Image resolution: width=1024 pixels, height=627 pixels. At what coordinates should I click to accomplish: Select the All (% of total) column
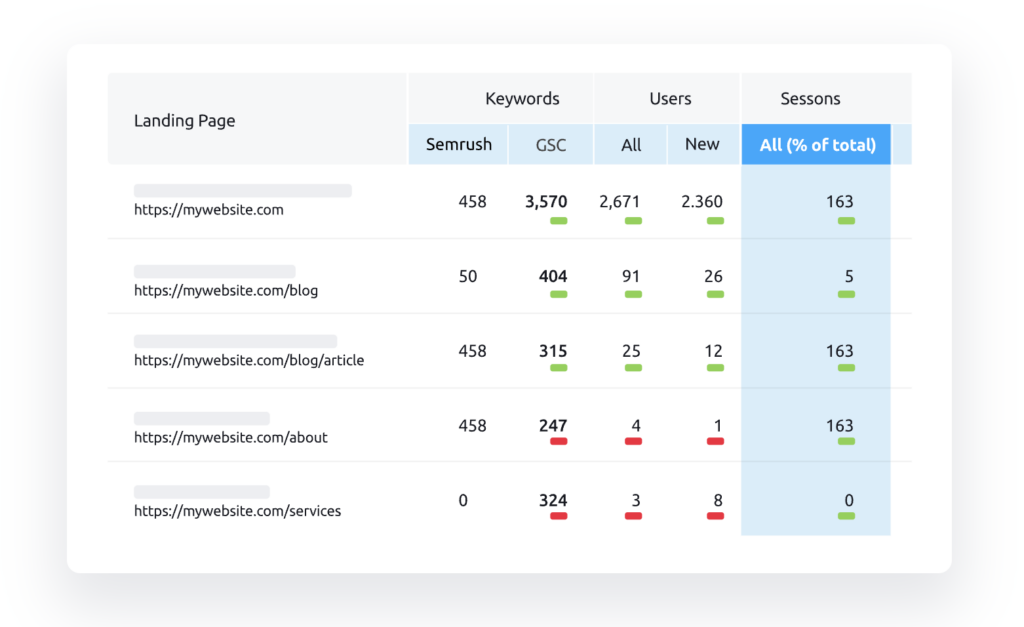tap(817, 145)
